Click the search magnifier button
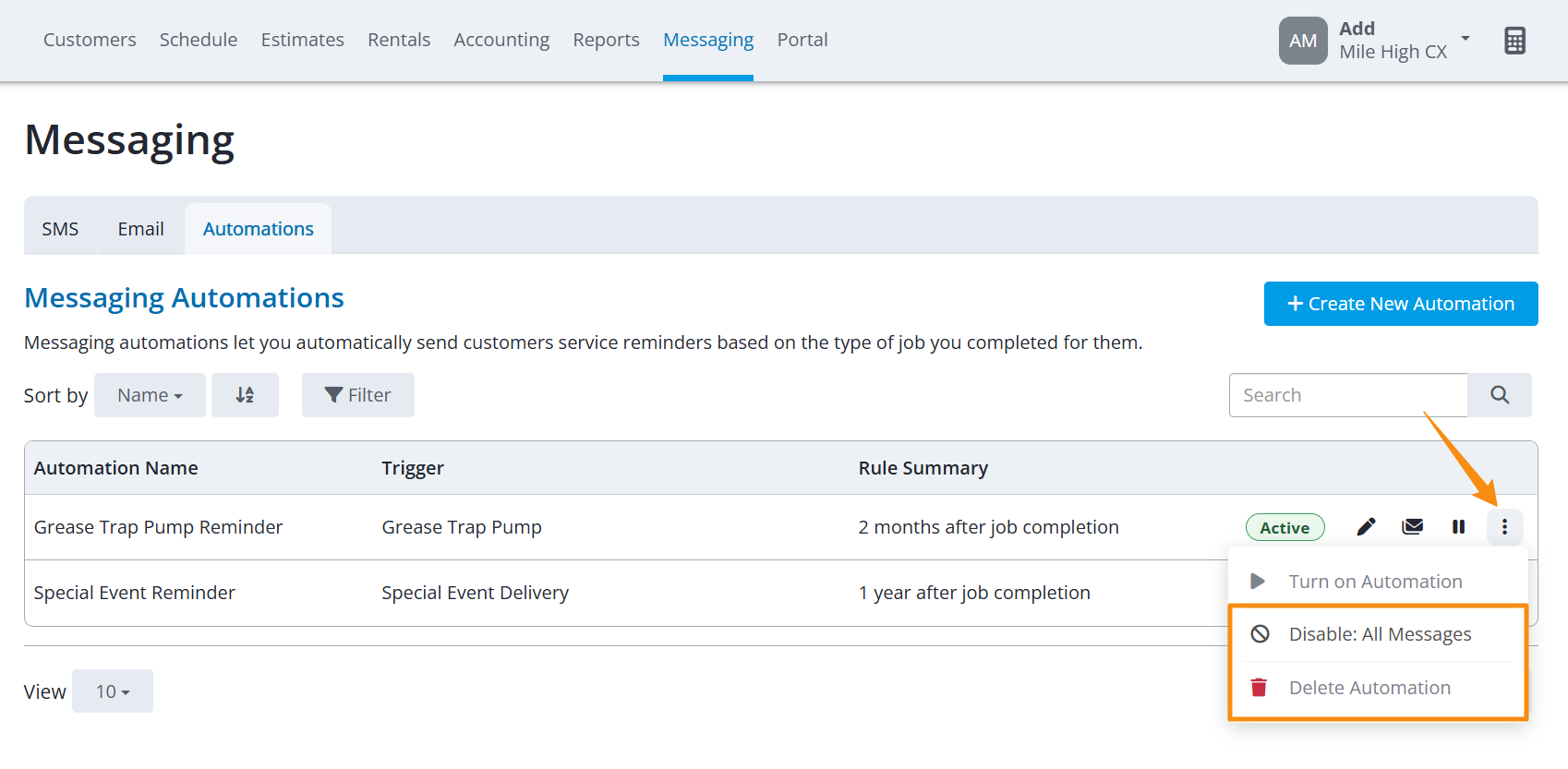Image resolution: width=1568 pixels, height=769 pixels. tap(1500, 395)
